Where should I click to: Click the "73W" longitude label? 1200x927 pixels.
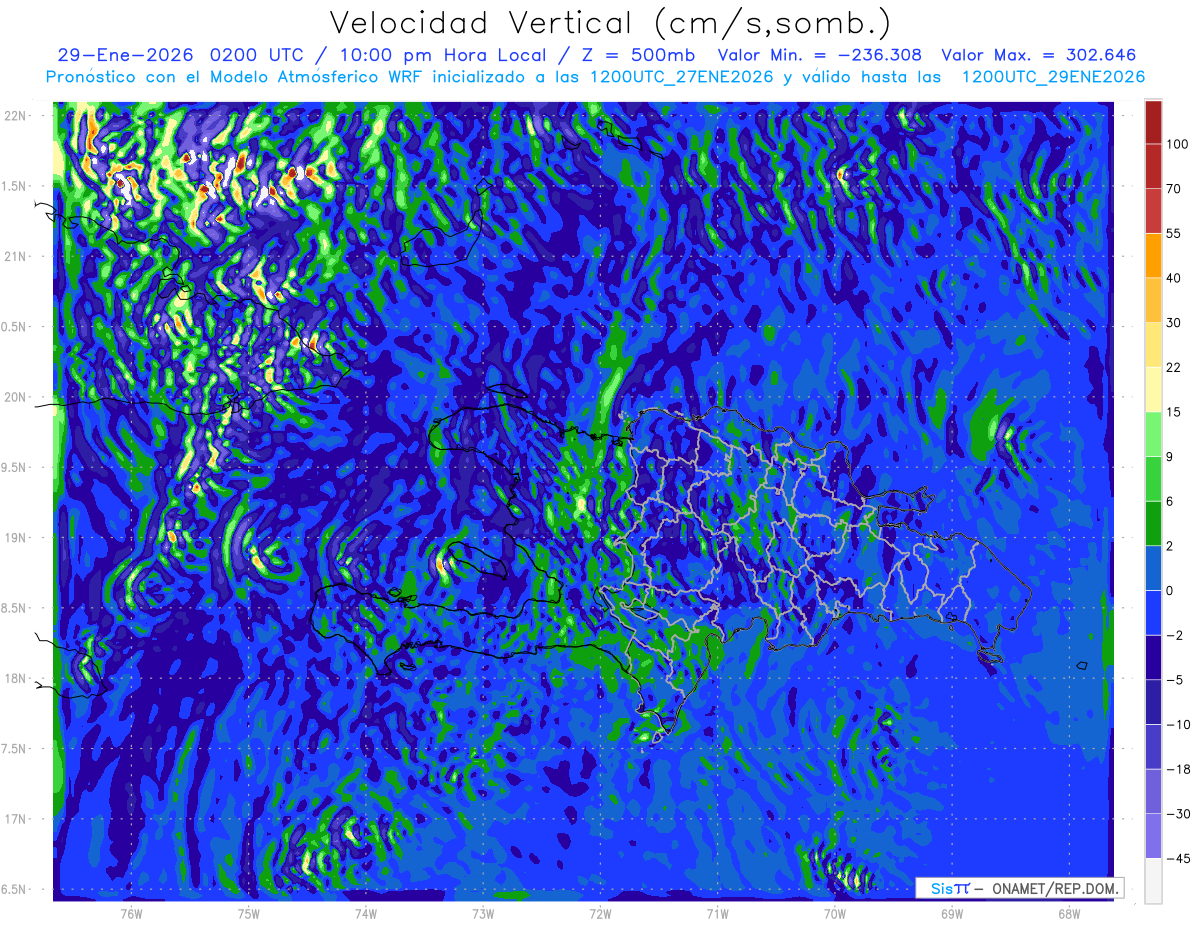(483, 914)
